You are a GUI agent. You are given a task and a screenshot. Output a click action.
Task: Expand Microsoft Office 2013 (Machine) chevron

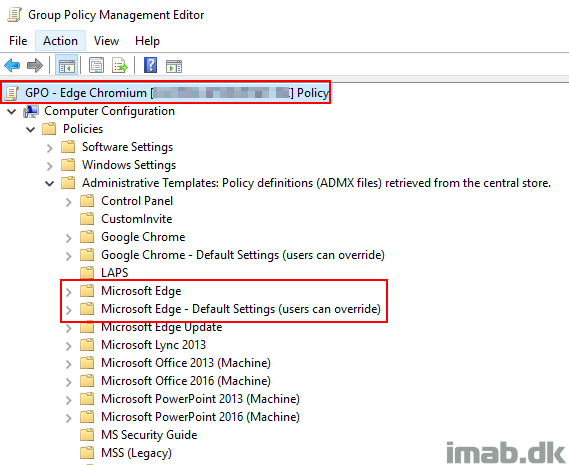pyautogui.click(x=69, y=364)
